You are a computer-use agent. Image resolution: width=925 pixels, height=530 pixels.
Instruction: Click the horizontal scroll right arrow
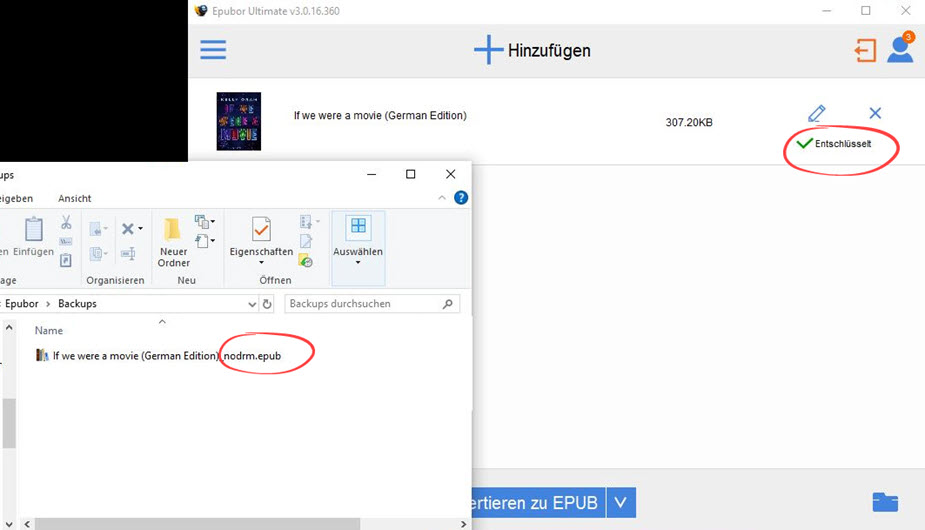(x=464, y=524)
